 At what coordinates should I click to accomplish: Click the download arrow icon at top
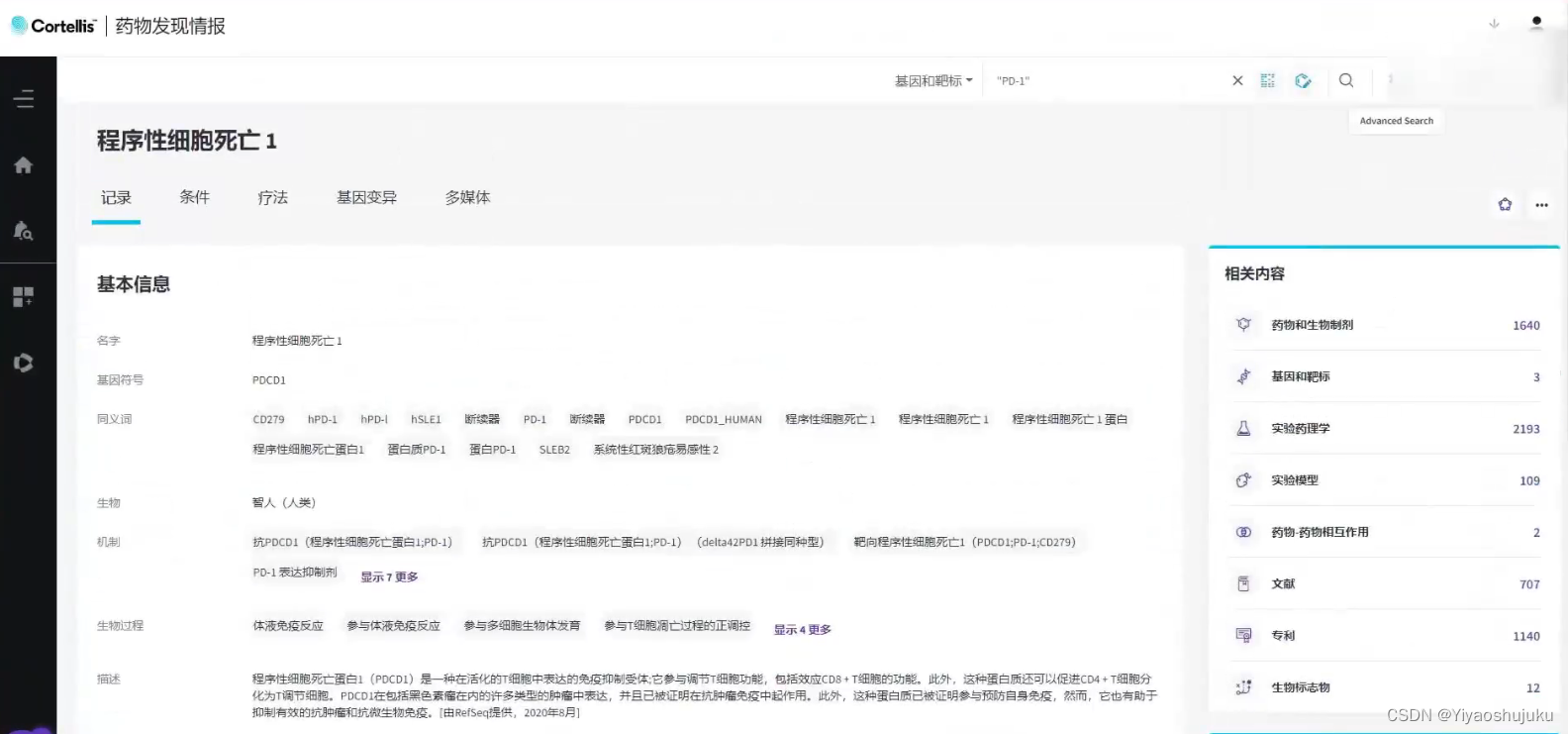click(1494, 24)
